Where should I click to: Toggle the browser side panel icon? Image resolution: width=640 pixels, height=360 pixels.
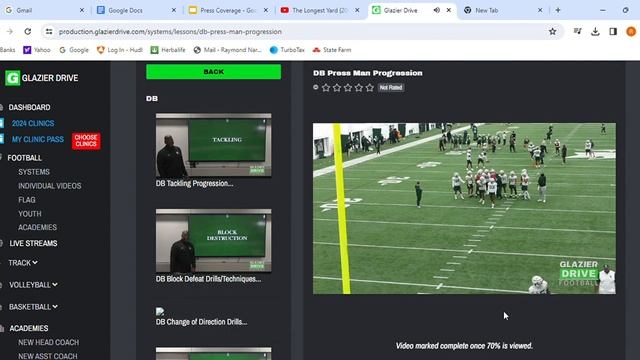point(613,31)
